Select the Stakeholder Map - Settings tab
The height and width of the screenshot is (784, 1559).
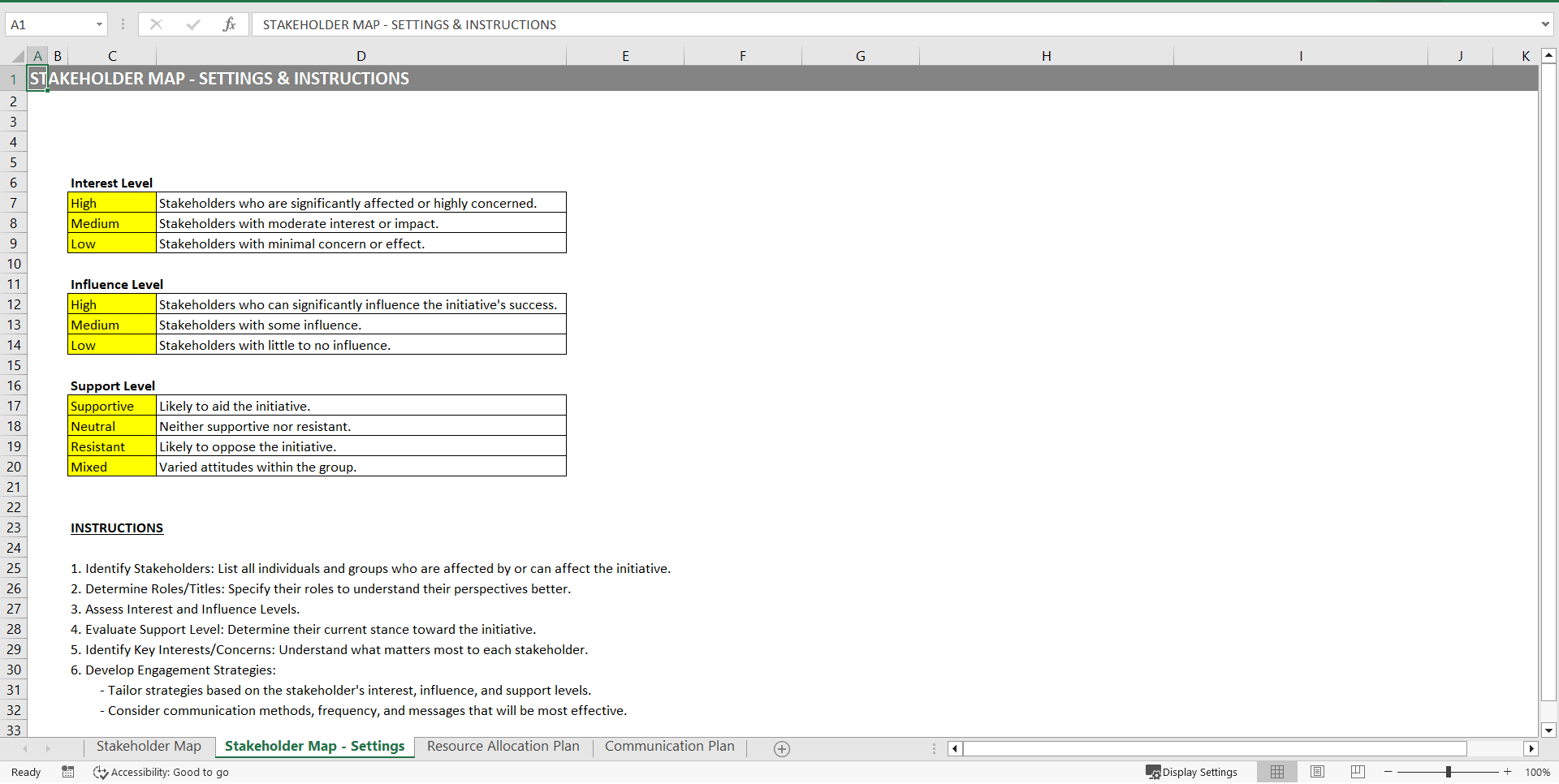(314, 747)
